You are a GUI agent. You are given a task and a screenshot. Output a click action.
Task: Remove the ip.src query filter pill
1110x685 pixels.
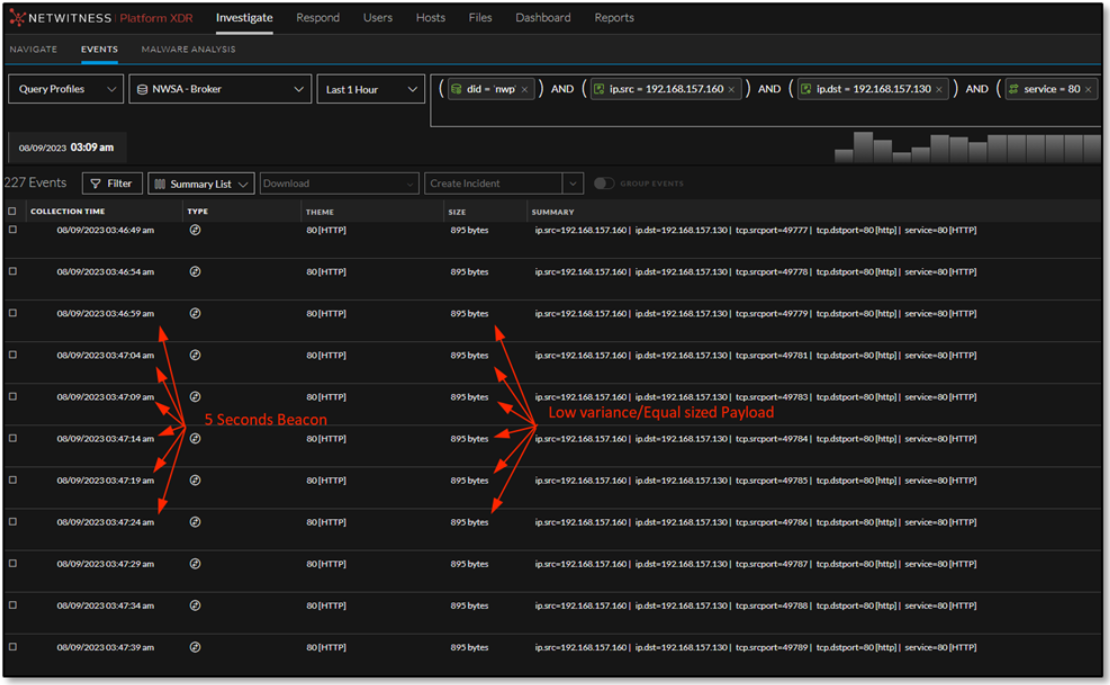731,90
